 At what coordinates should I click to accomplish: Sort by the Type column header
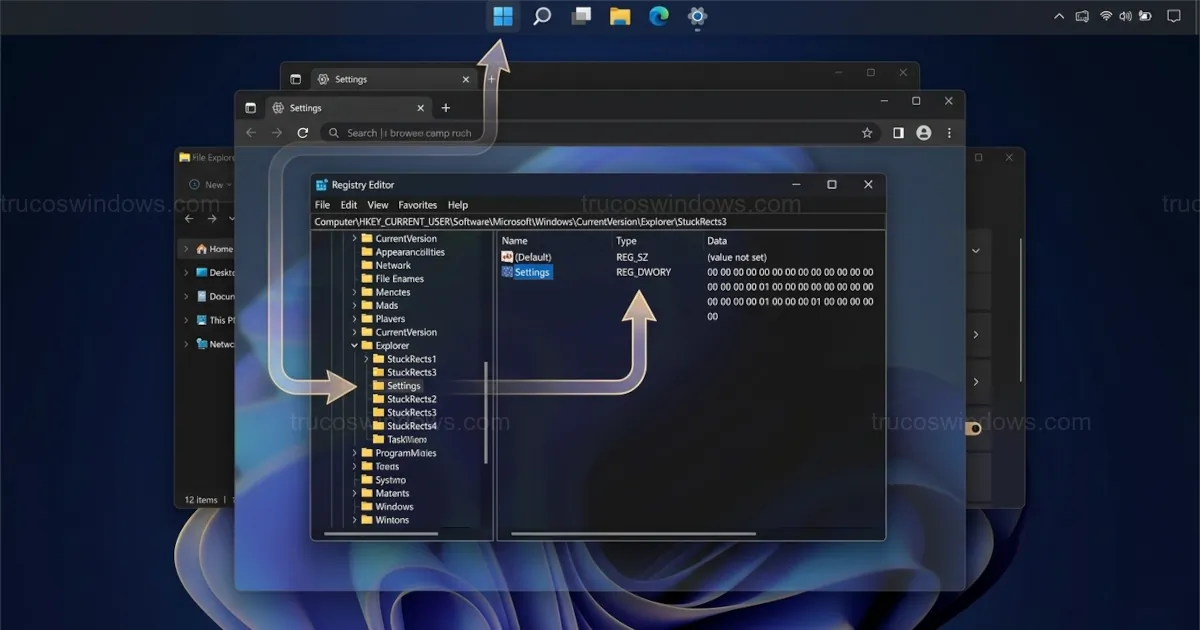pyautogui.click(x=626, y=241)
